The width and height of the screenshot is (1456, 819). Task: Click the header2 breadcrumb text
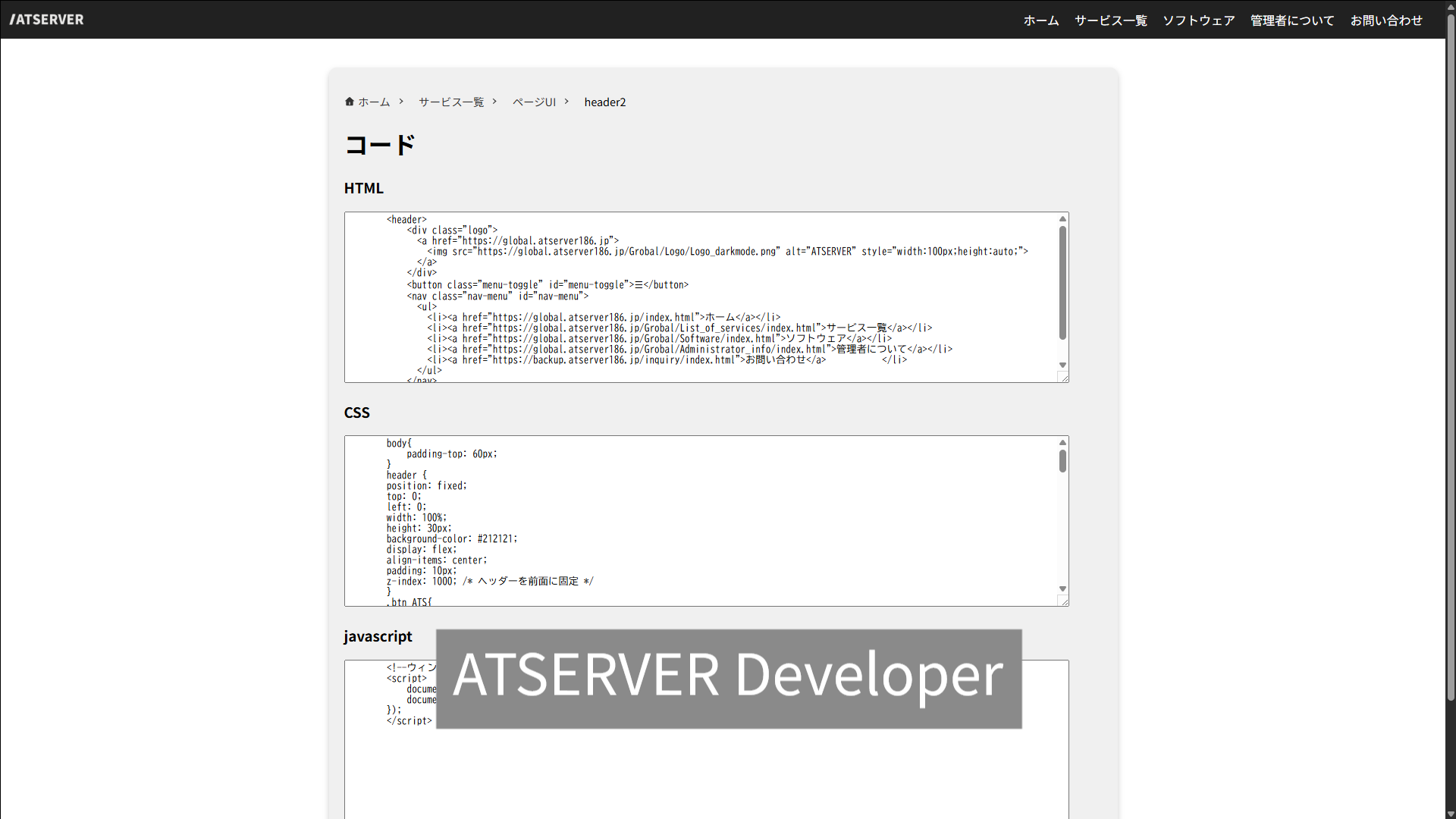pyautogui.click(x=605, y=102)
